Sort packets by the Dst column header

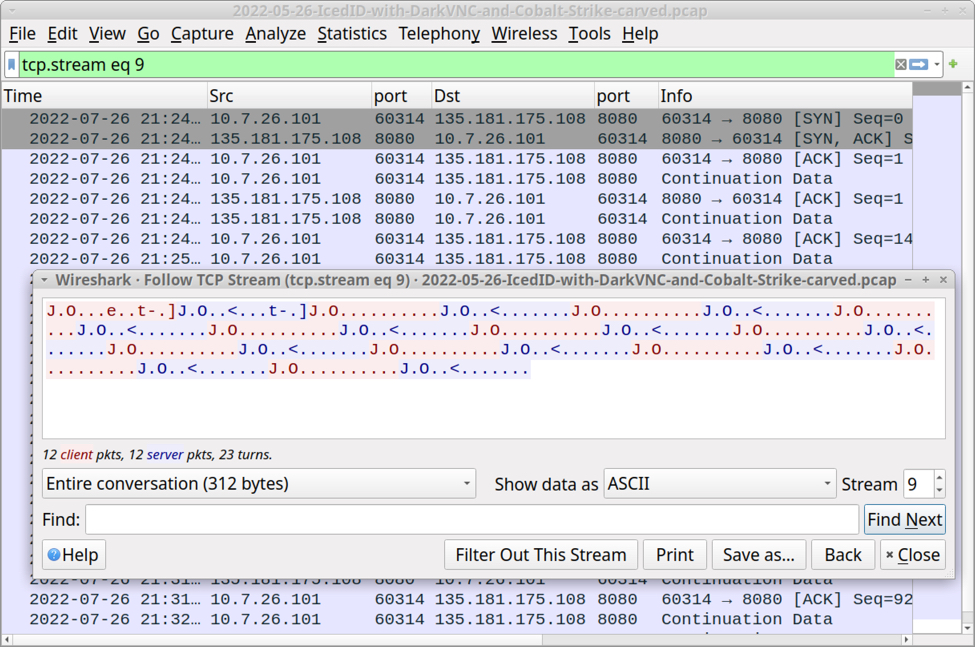513,96
